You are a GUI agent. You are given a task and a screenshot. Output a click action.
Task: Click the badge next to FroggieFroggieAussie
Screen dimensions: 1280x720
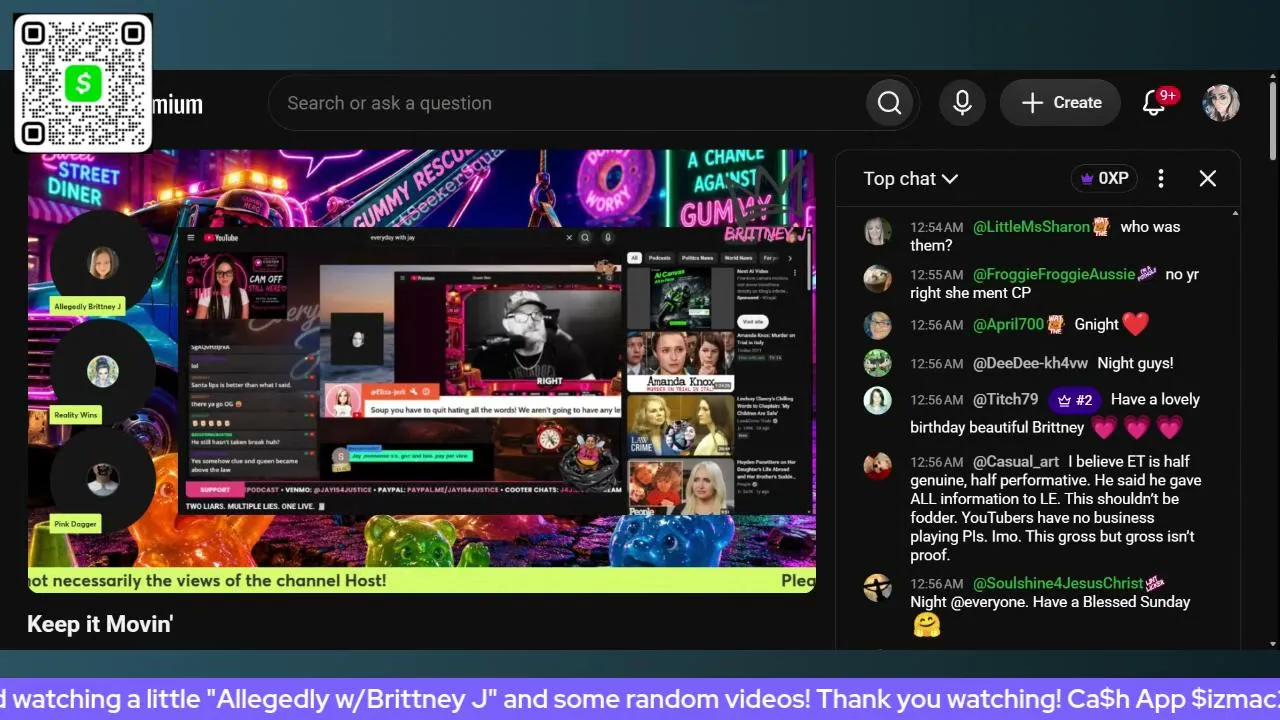point(1147,274)
